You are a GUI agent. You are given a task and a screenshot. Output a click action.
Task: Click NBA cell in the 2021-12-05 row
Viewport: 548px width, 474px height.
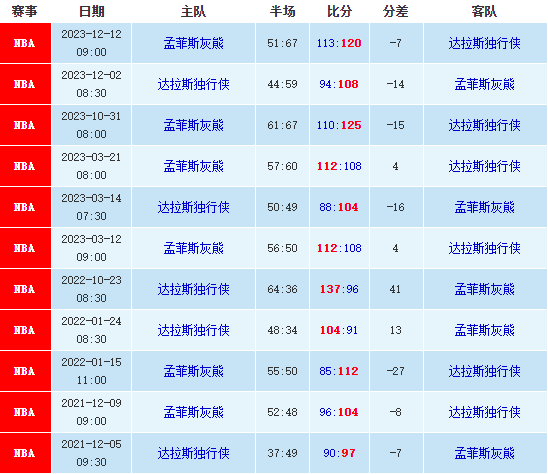[x=25, y=453]
